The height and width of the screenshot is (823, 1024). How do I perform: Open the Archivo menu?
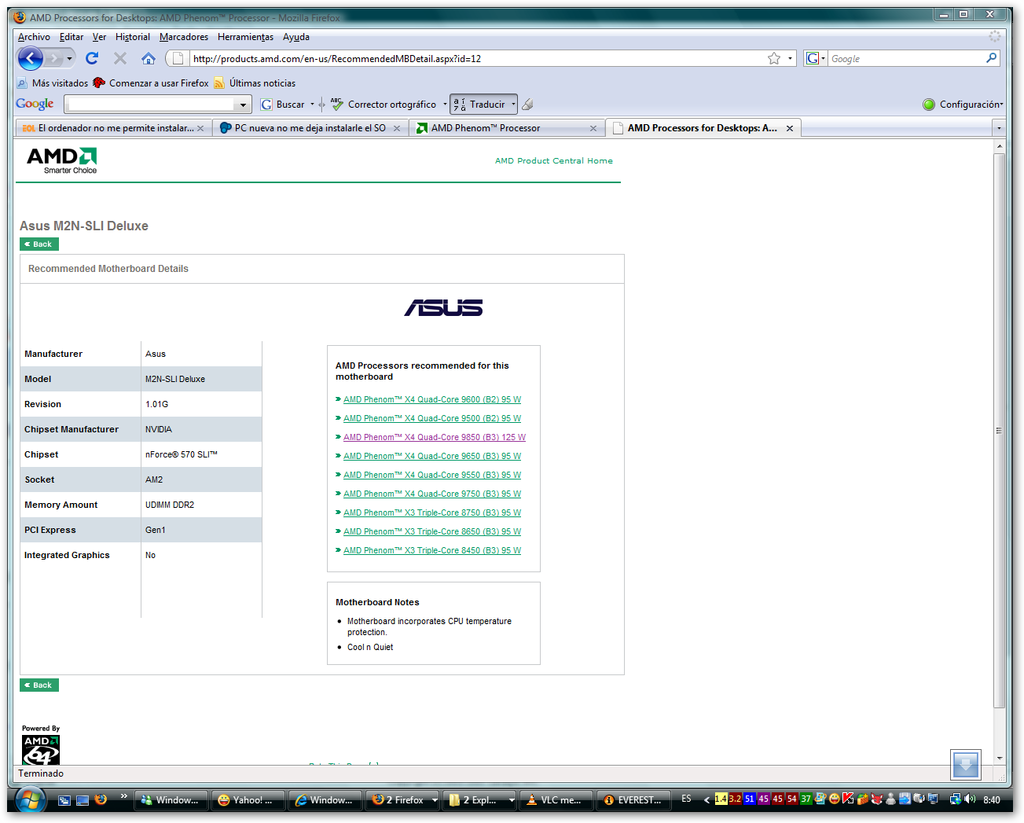point(34,37)
